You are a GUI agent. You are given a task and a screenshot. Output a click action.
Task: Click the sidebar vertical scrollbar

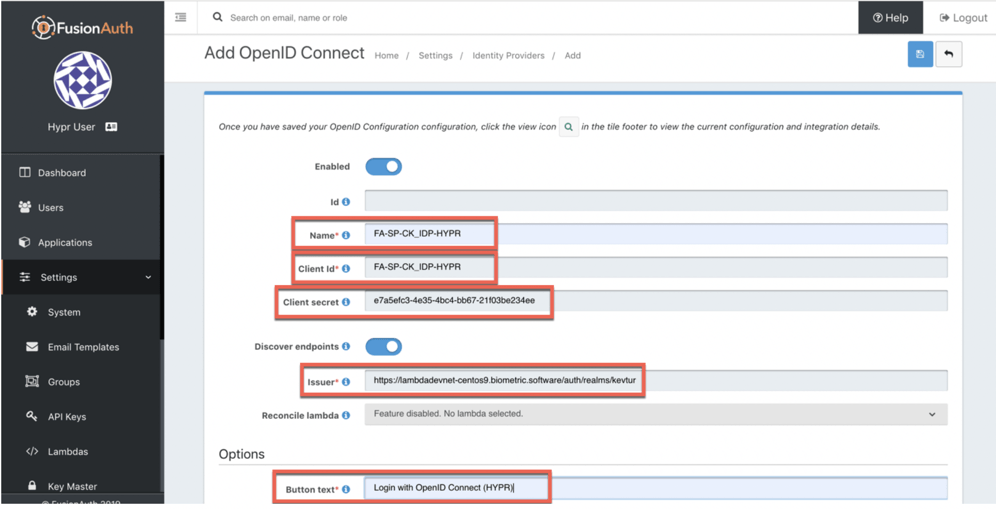pos(162,248)
